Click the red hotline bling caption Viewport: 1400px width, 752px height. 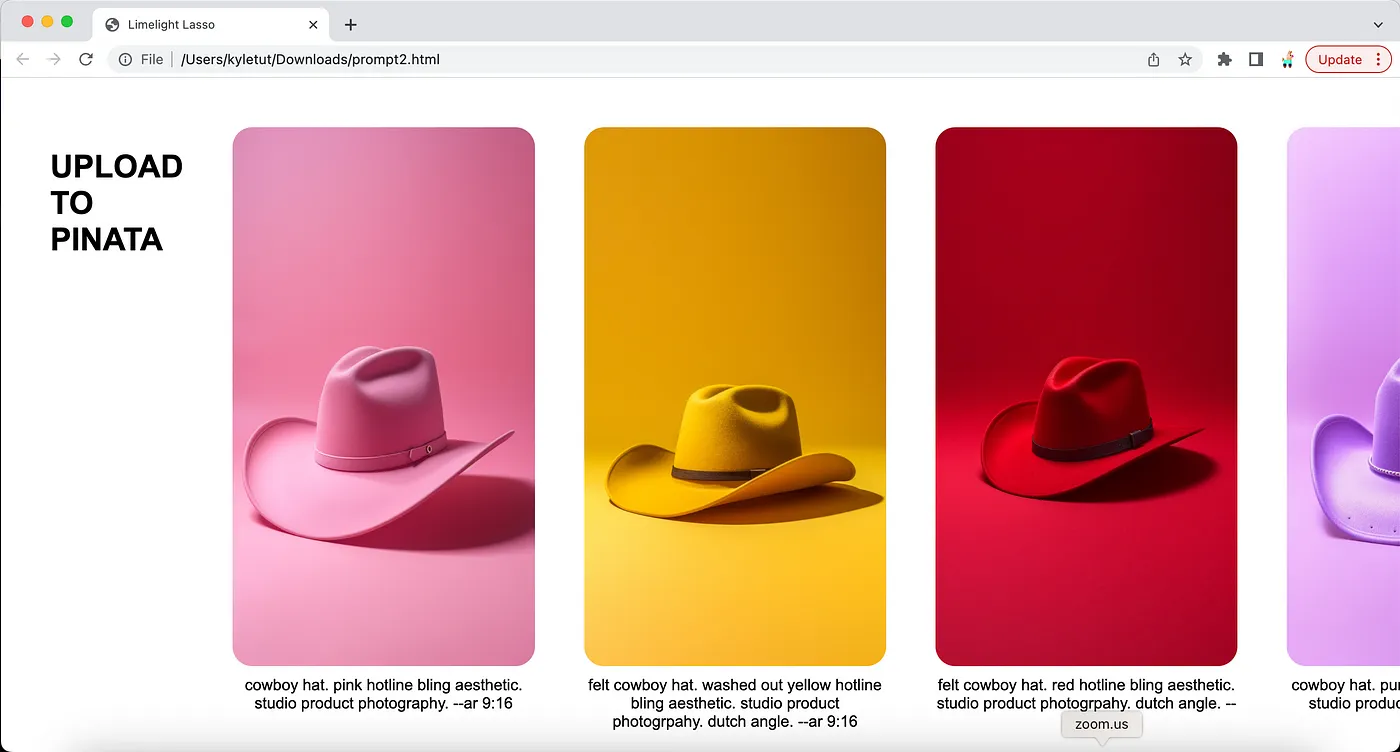1086,694
